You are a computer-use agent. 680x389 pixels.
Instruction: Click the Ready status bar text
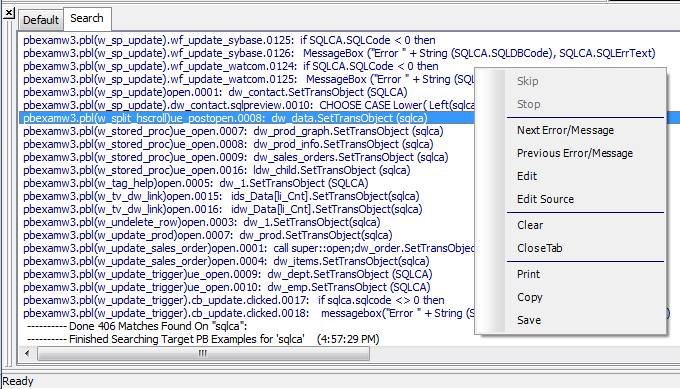point(18,381)
